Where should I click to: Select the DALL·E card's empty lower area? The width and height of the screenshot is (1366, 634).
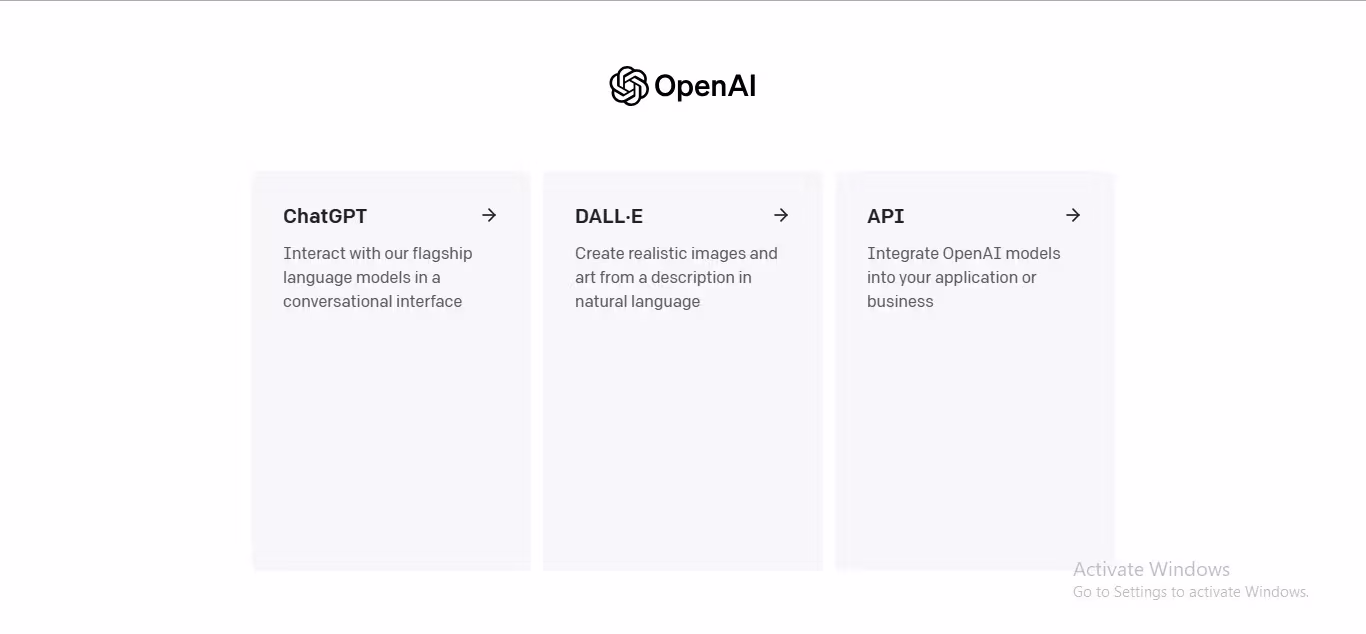(683, 440)
